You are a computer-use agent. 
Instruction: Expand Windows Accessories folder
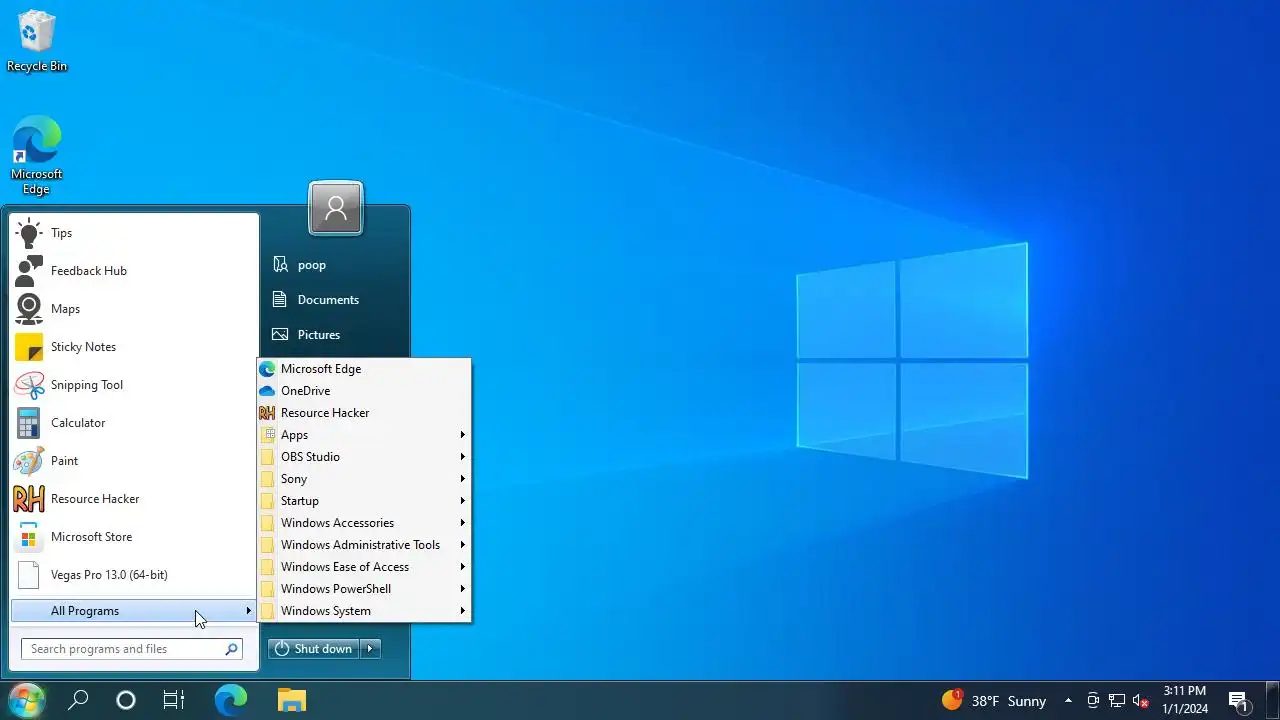[x=364, y=523]
